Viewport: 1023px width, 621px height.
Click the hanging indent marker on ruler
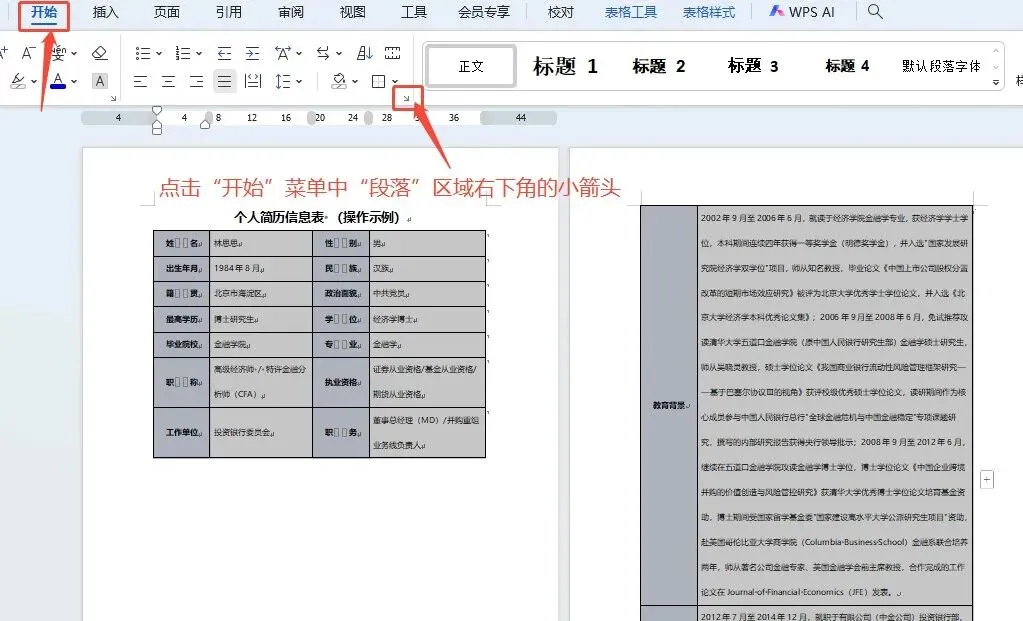157,124
